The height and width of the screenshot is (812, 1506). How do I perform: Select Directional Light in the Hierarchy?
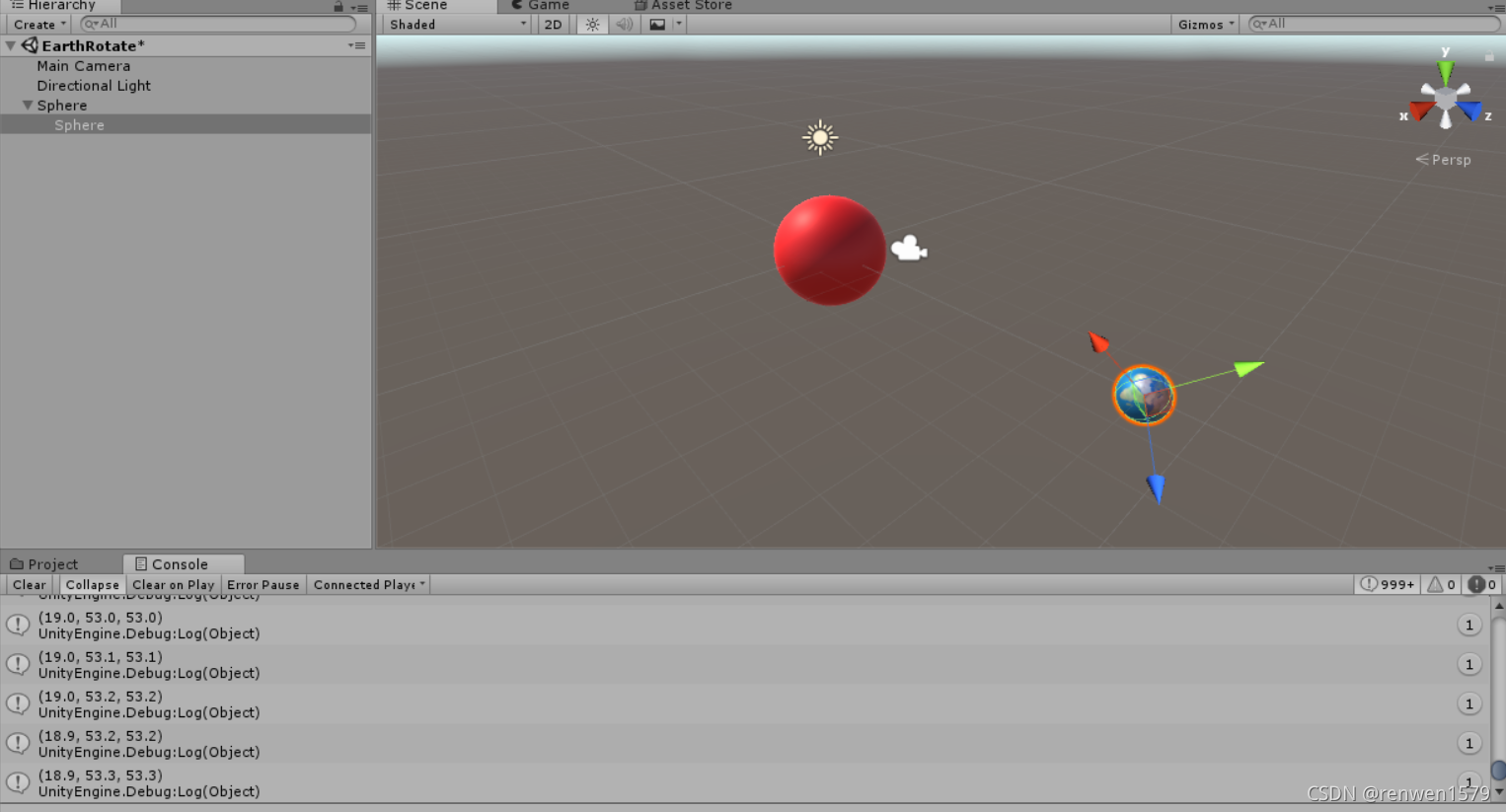pyautogui.click(x=186, y=86)
